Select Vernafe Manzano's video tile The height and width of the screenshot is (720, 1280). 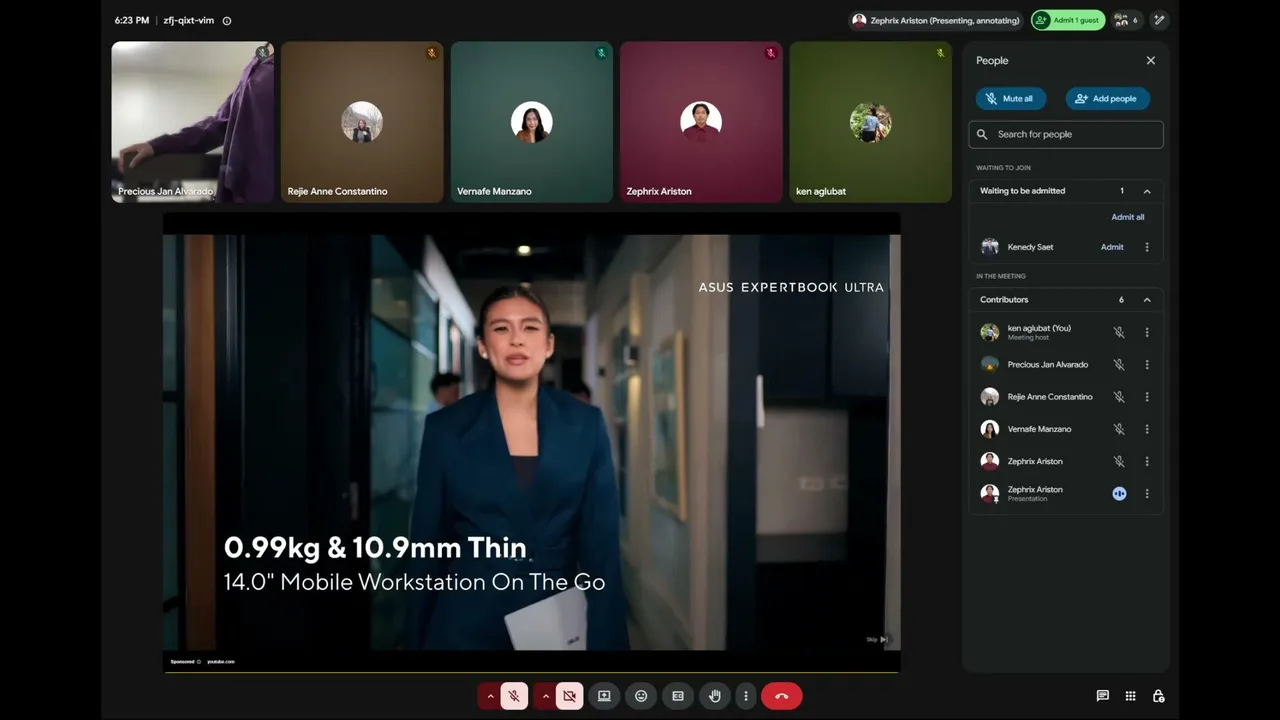tap(531, 122)
